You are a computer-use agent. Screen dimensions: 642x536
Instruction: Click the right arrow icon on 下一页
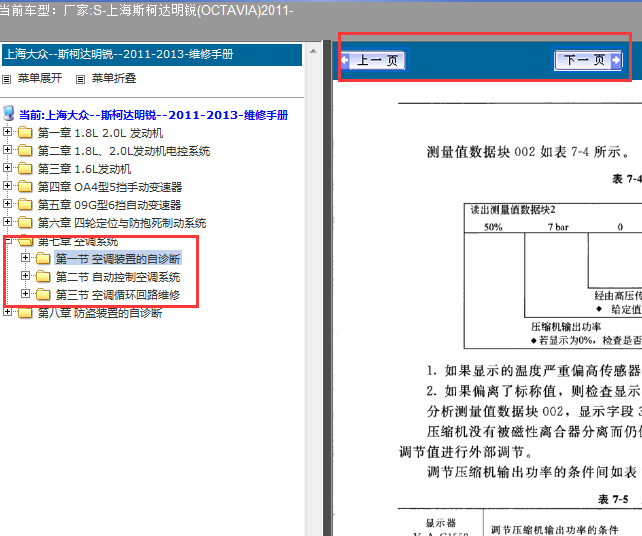coord(615,61)
